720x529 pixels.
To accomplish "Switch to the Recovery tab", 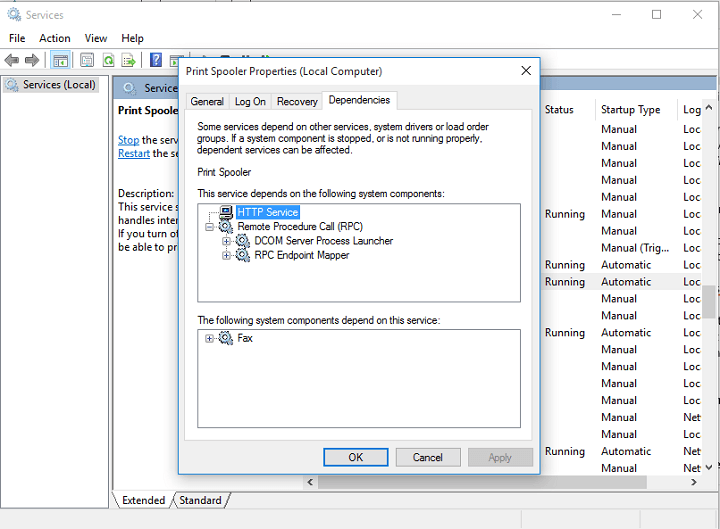I will click(297, 102).
